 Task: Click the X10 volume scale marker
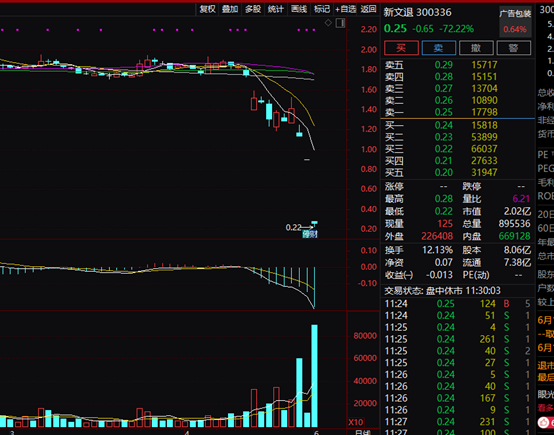pyautogui.click(x=355, y=422)
